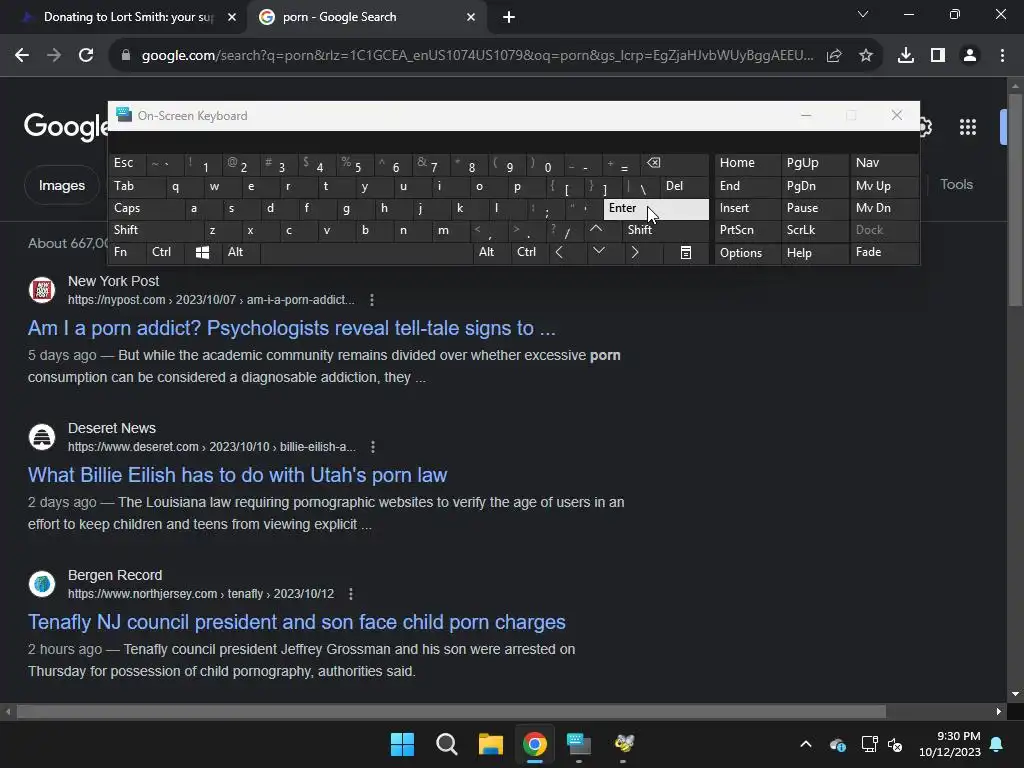Click the up arrow key on keyboard
The height and width of the screenshot is (768, 1024).
point(596,229)
